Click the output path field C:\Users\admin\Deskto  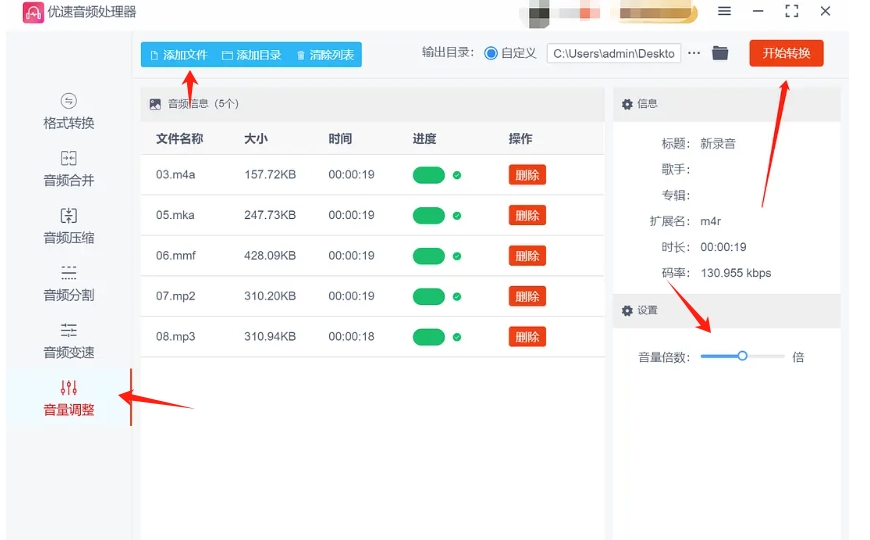(x=614, y=53)
